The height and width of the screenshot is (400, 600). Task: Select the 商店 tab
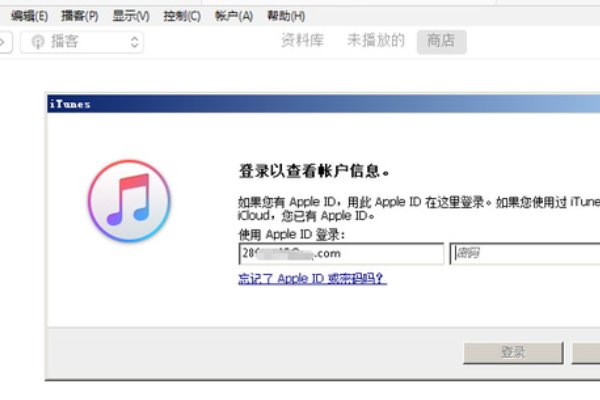click(441, 41)
